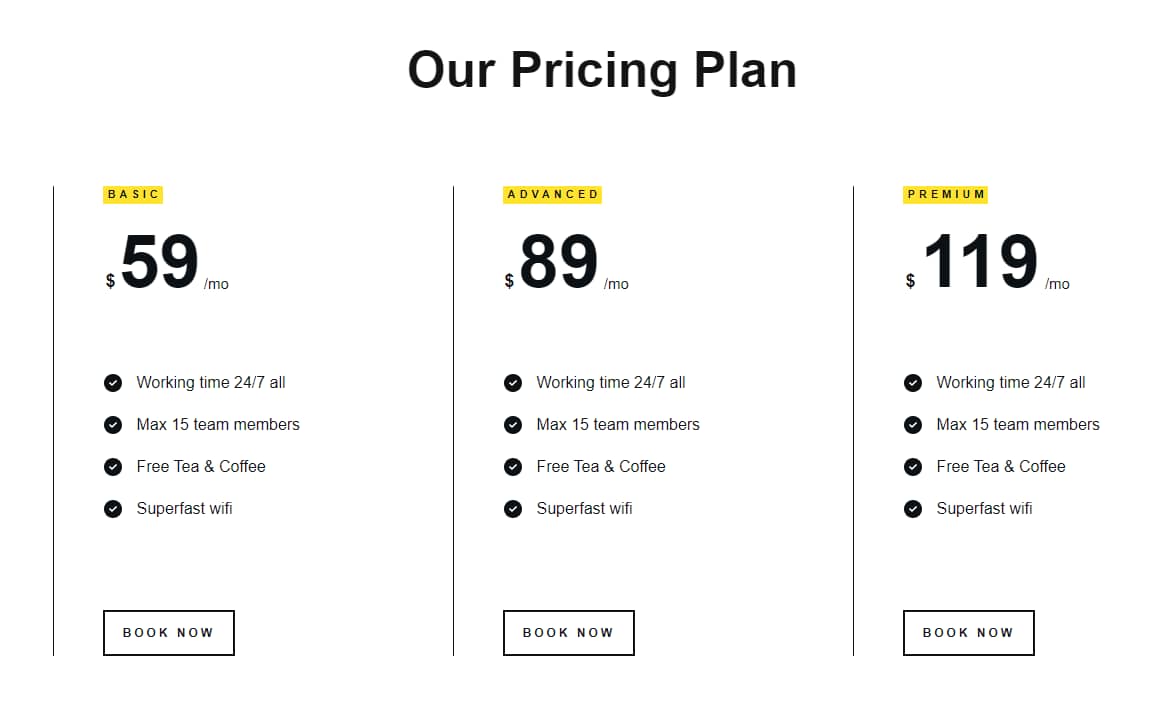1164x706 pixels.
Task: Click Advanced plan's Superfast wifi check icon
Action: pos(513,509)
